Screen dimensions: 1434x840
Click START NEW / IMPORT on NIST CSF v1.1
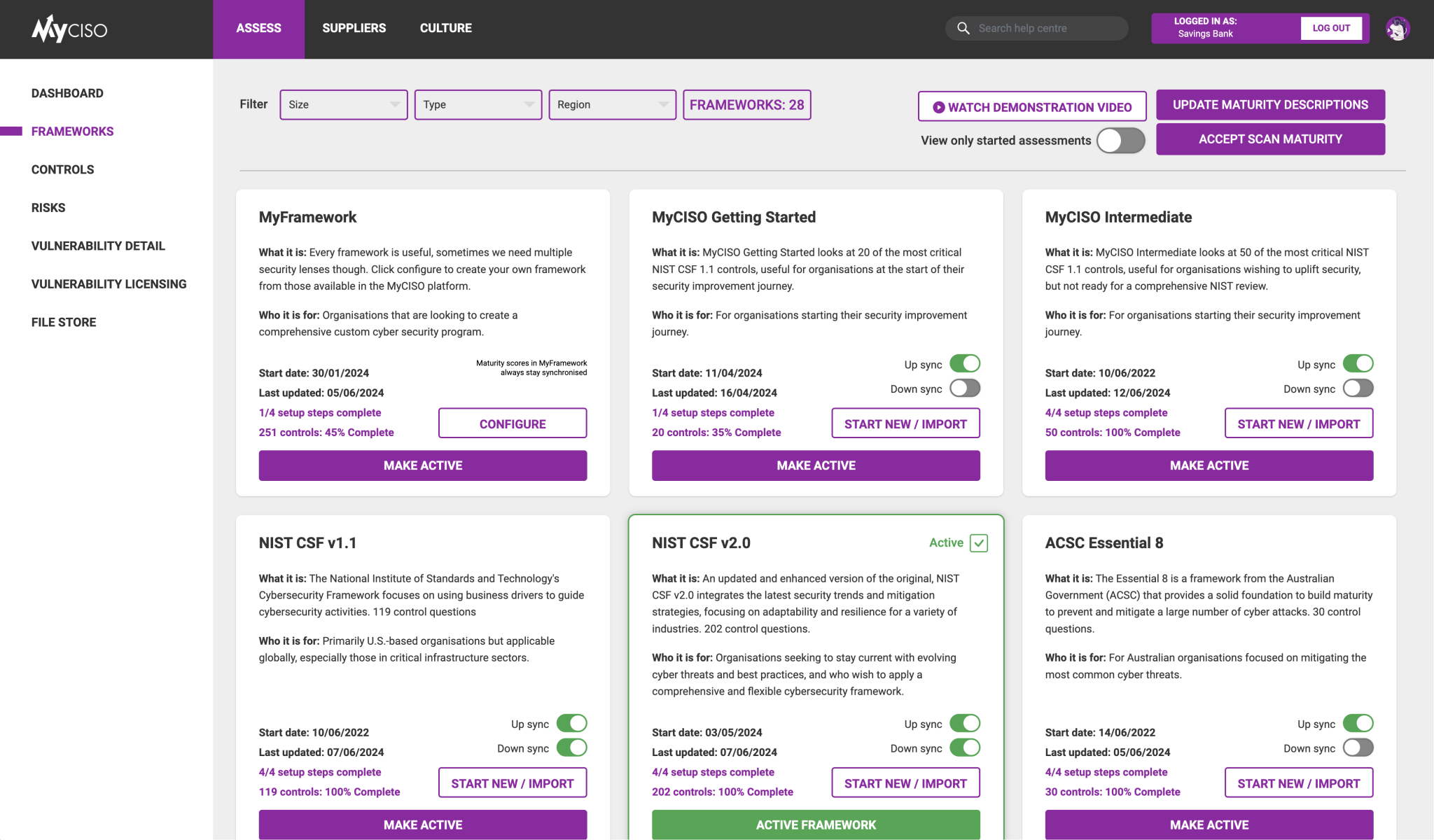pyautogui.click(x=513, y=783)
